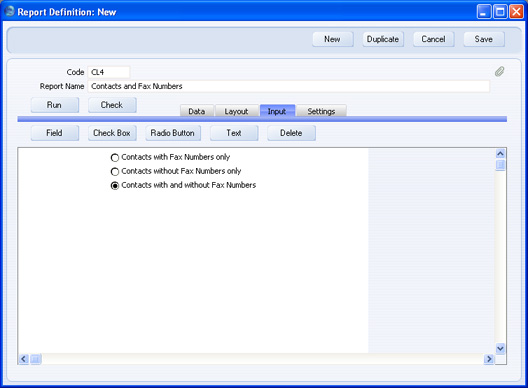Minimize the Report Definition window

pos(484,12)
